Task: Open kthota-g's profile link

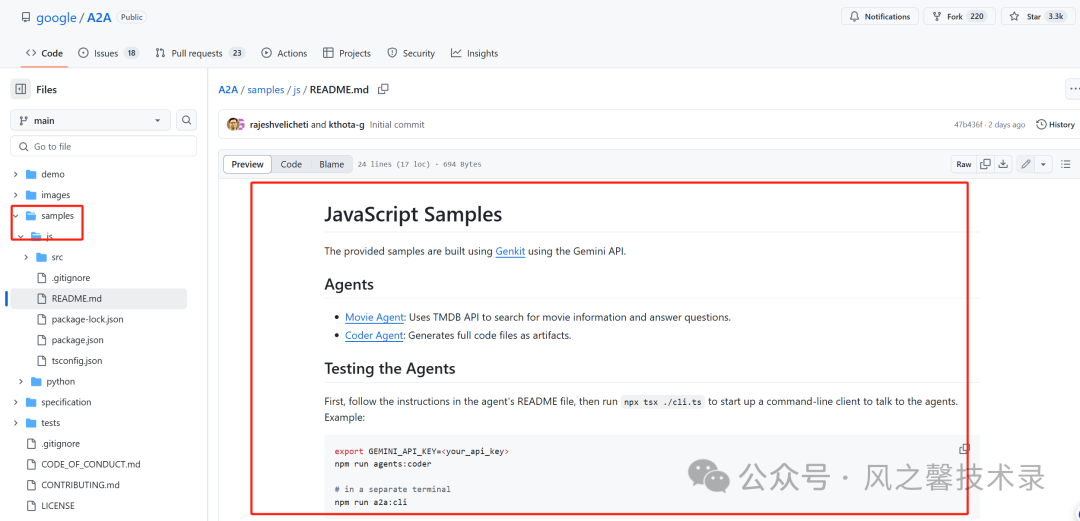Action: [x=344, y=125]
